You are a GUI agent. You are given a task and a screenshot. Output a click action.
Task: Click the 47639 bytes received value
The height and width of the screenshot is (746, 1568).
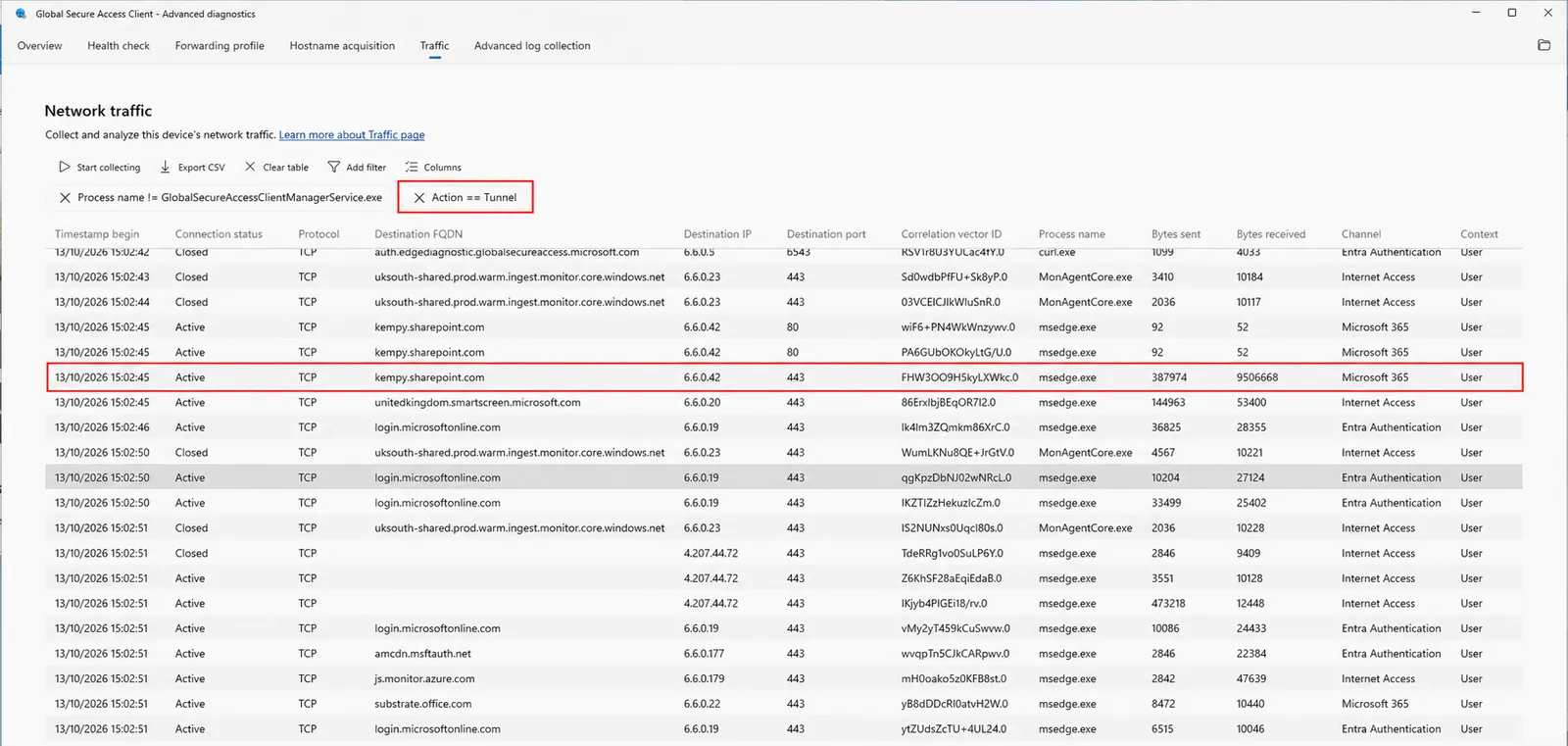pos(1251,679)
